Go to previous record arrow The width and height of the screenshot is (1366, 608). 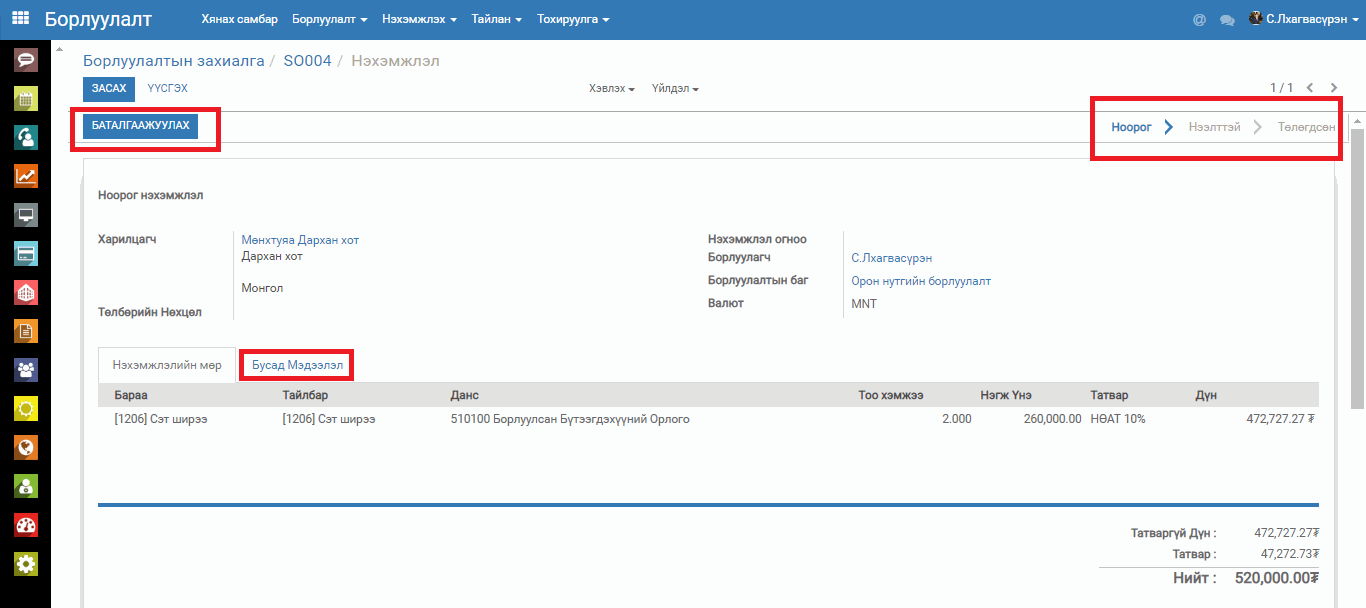[x=1310, y=88]
